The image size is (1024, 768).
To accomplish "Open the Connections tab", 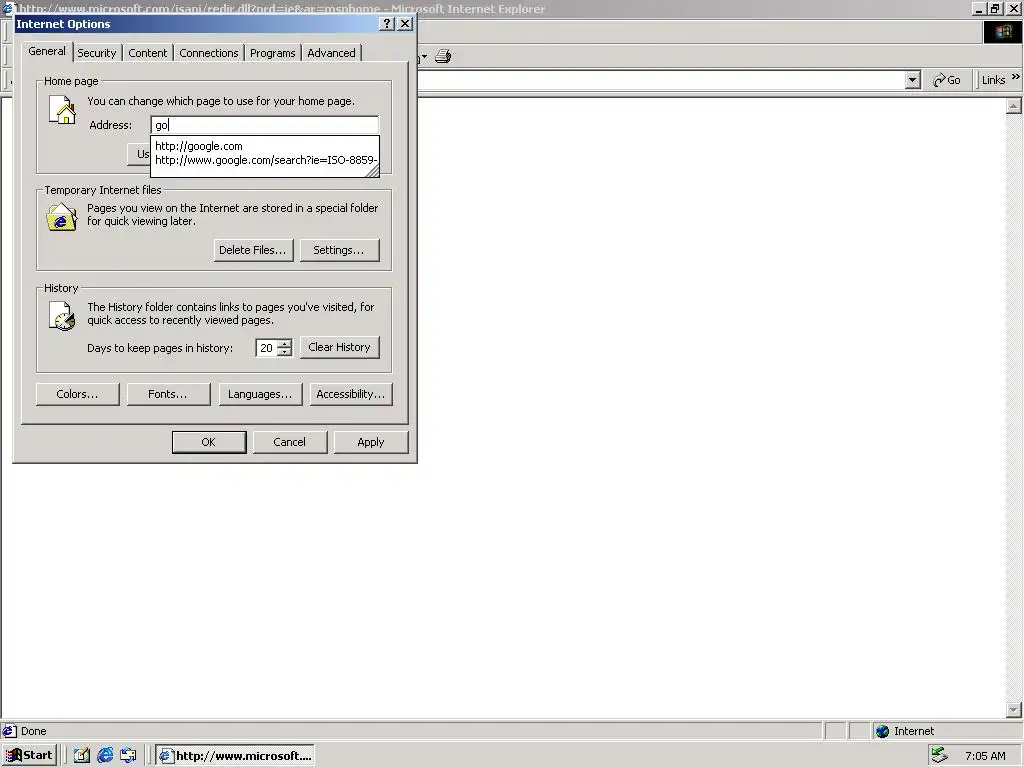I will pos(209,53).
